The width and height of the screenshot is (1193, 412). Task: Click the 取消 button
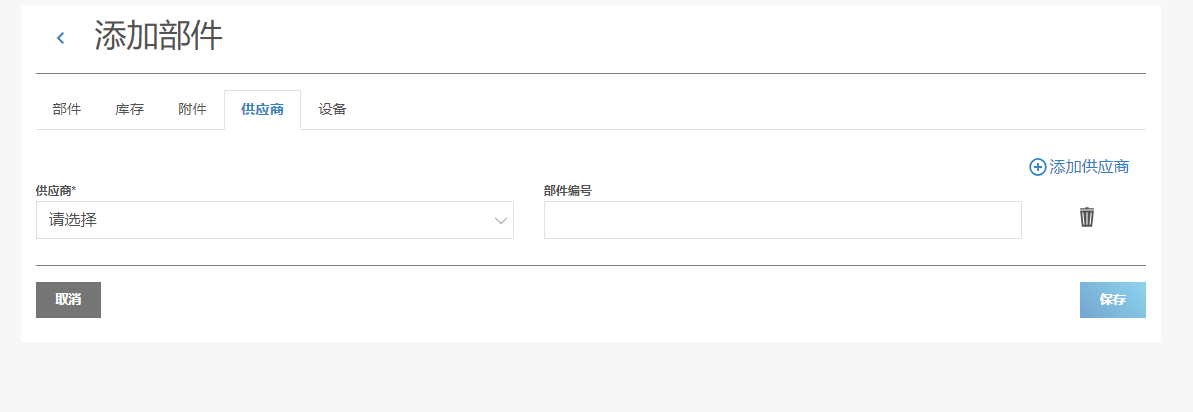[x=68, y=300]
